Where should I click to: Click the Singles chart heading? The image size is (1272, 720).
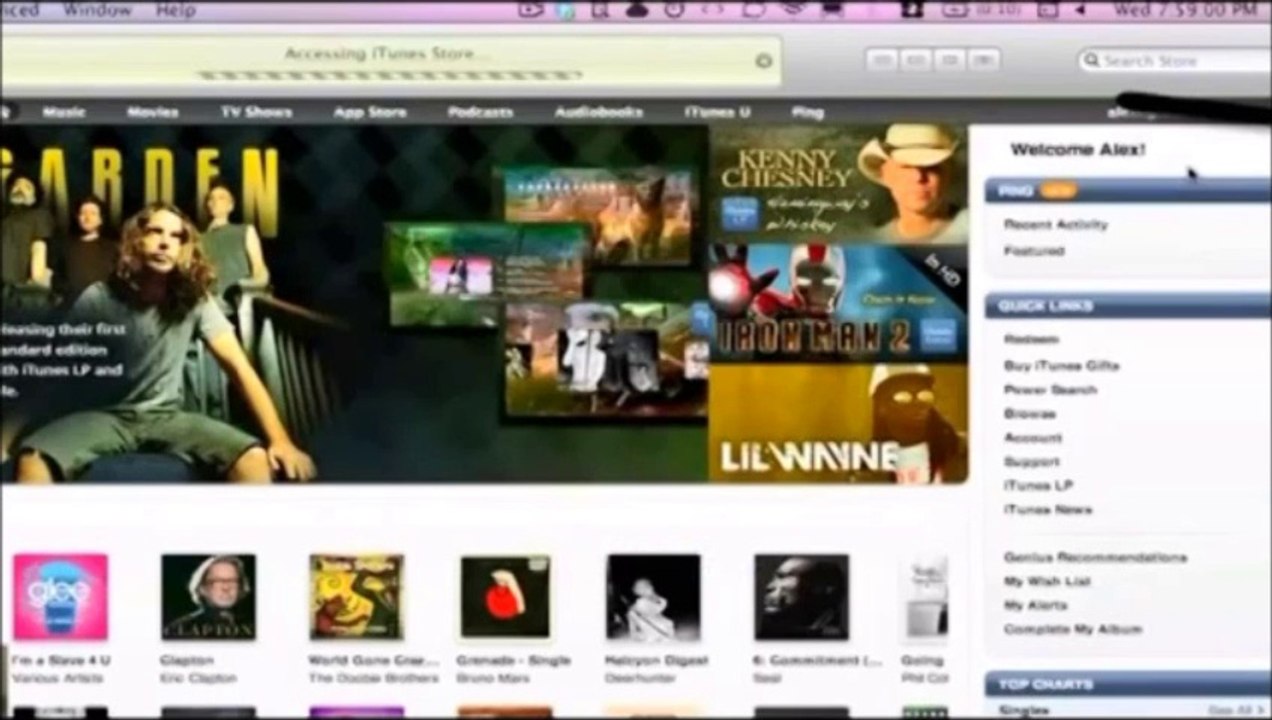coord(1025,710)
